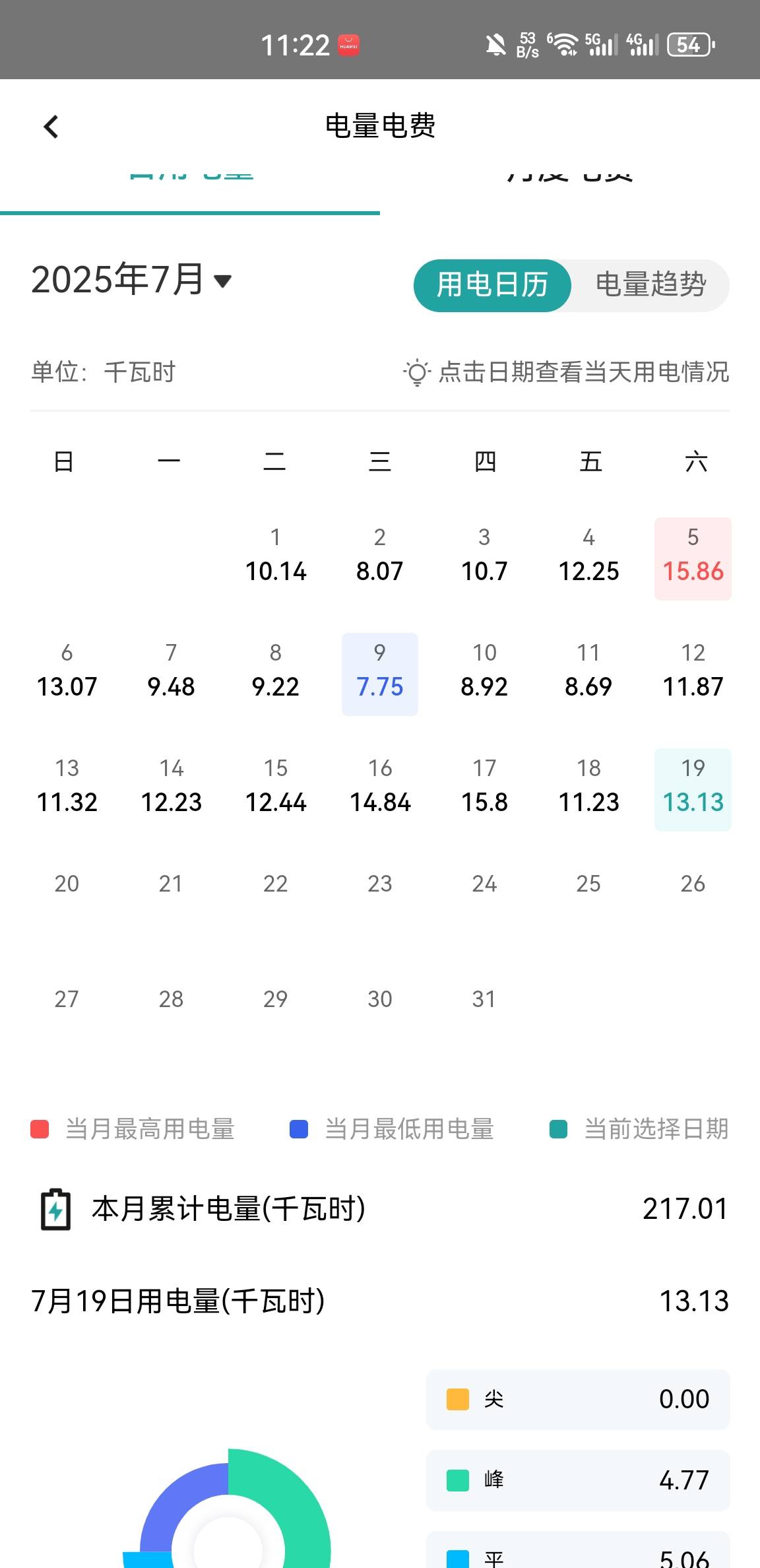
Task: Tap calendar date 28
Action: [x=171, y=999]
